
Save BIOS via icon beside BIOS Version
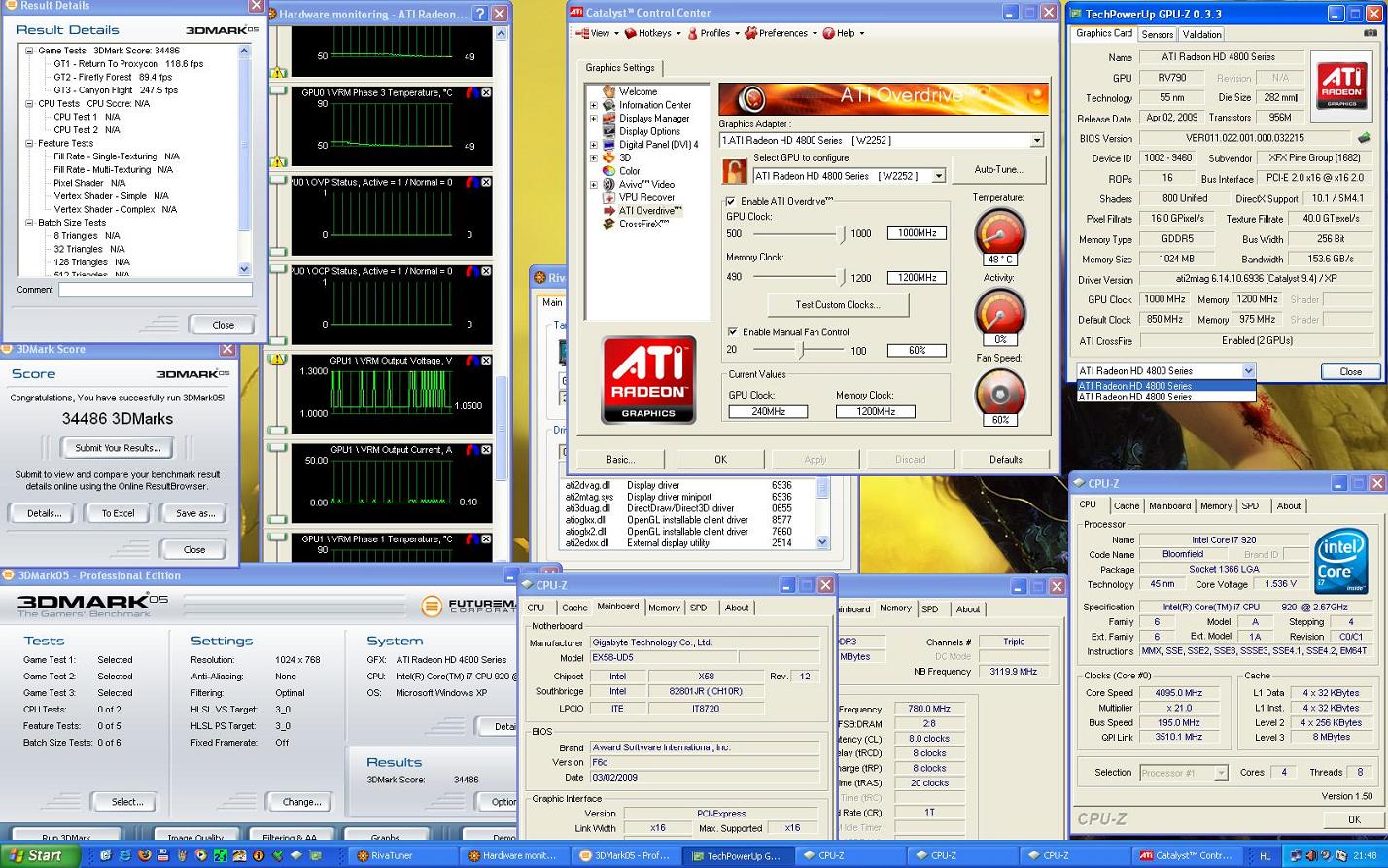pyautogui.click(x=1364, y=138)
